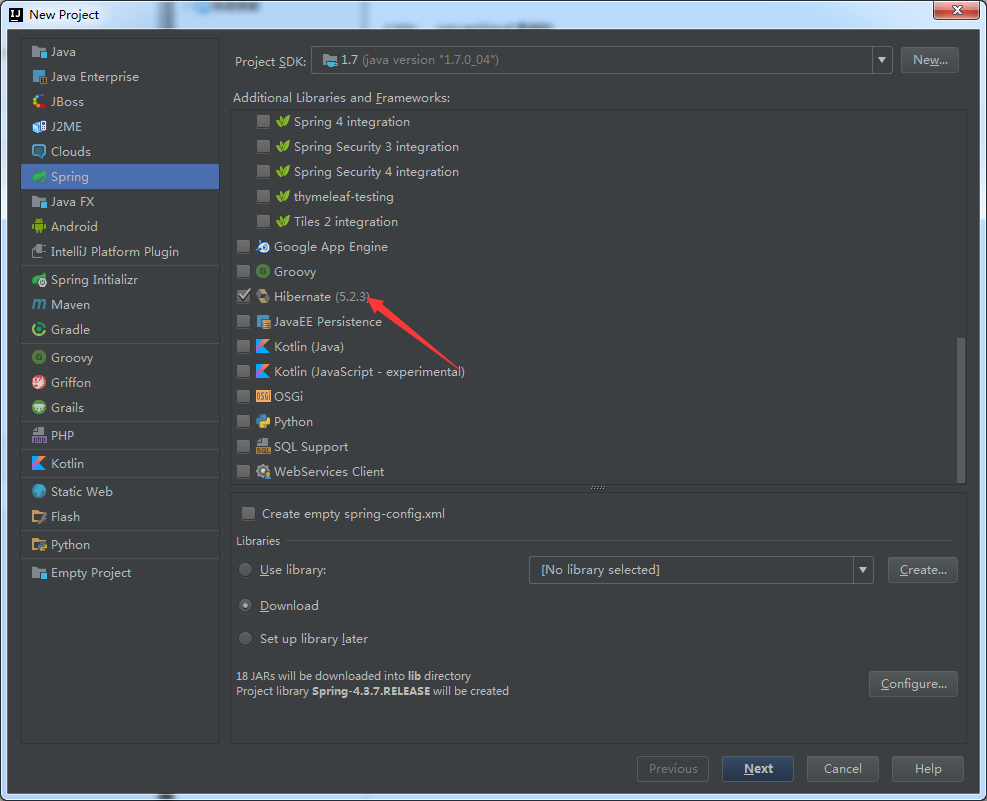Click the Gradle icon in sidebar
Viewport: 987px width, 801px height.
(40, 330)
